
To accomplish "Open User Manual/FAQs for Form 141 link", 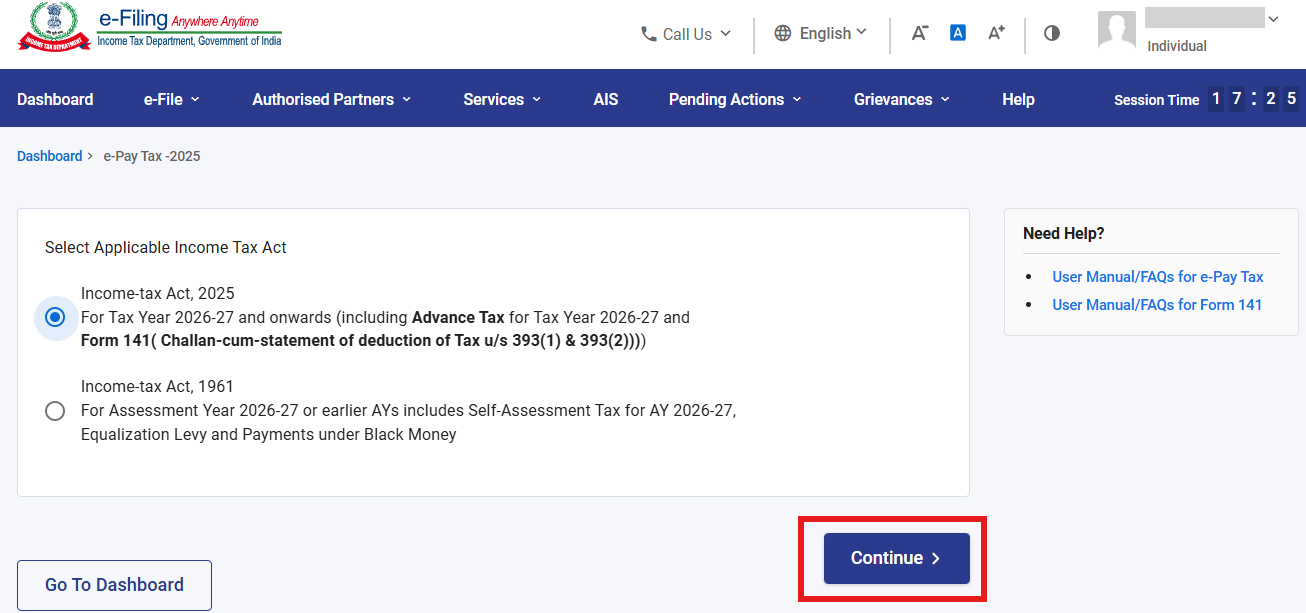I will [x=1157, y=304].
